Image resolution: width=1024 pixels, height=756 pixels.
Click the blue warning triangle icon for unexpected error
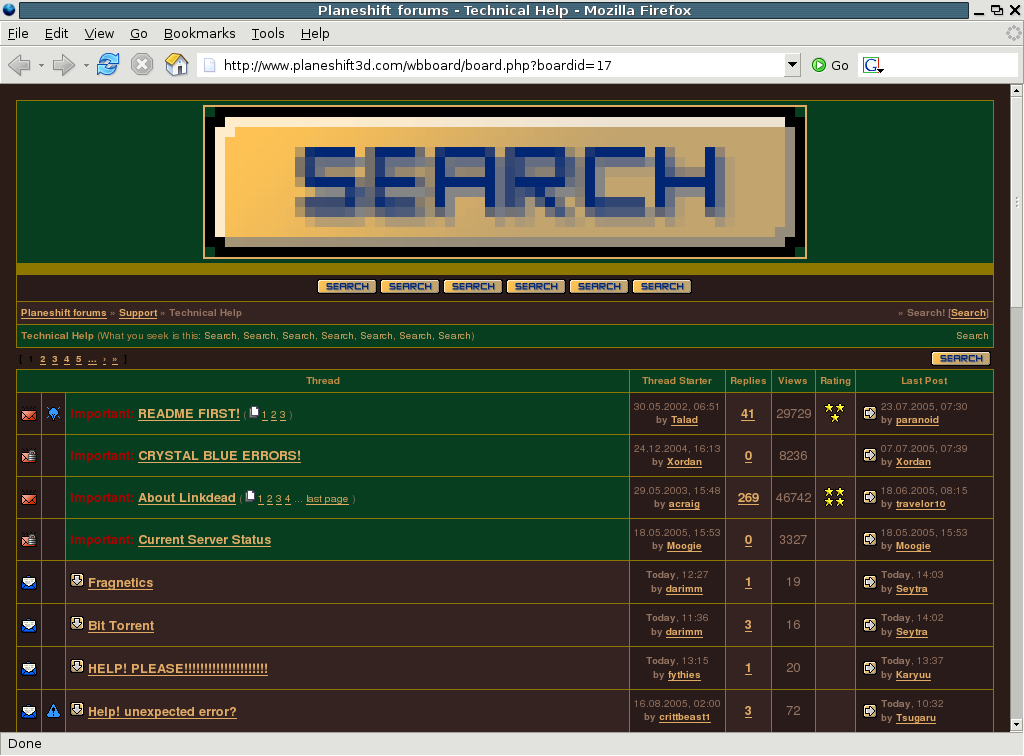(54, 711)
